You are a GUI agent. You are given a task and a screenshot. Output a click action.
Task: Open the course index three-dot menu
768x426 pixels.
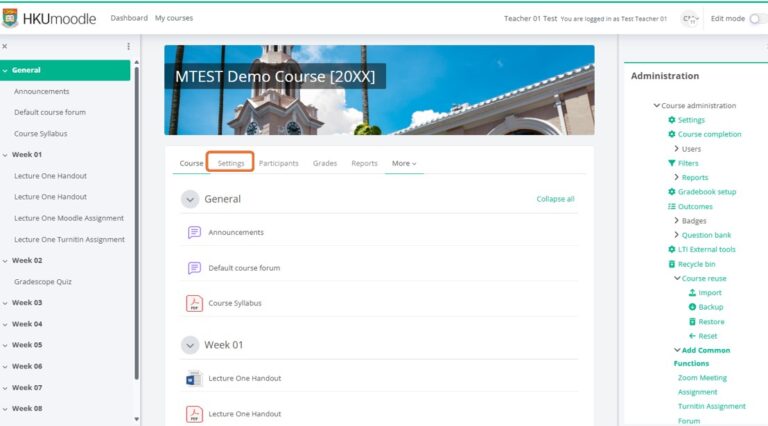click(128, 47)
